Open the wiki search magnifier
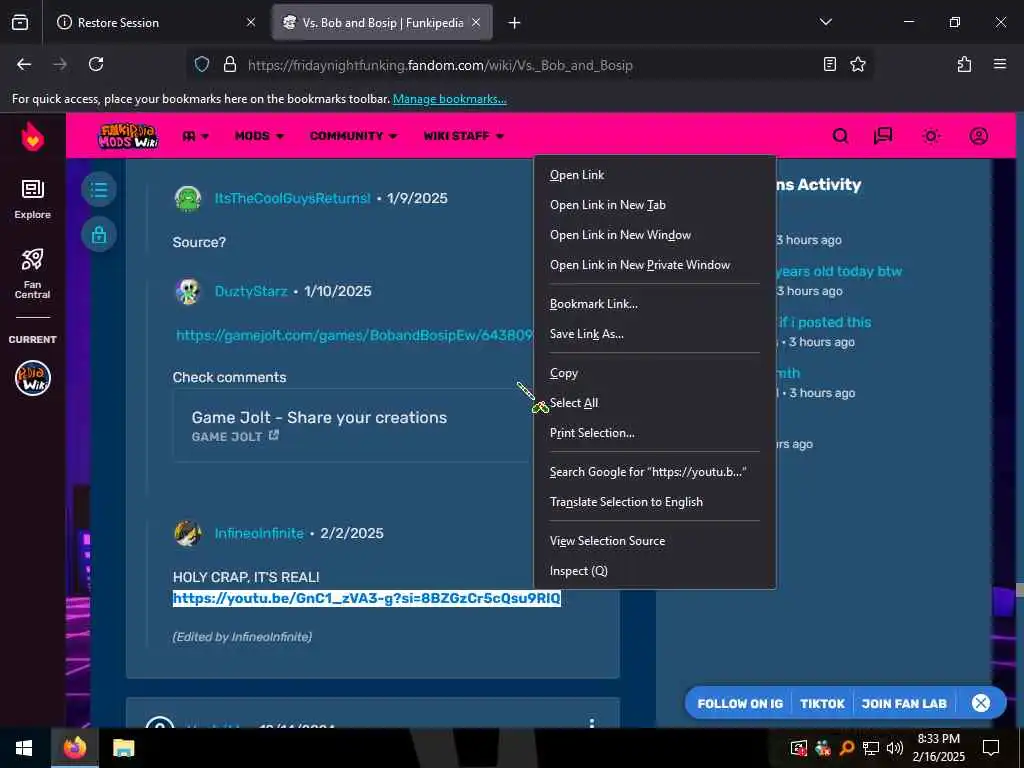 (840, 136)
